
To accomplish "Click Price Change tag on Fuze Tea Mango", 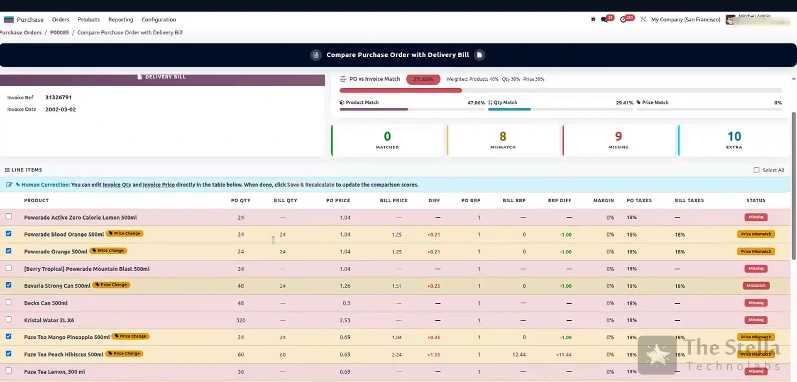I will (131, 336).
